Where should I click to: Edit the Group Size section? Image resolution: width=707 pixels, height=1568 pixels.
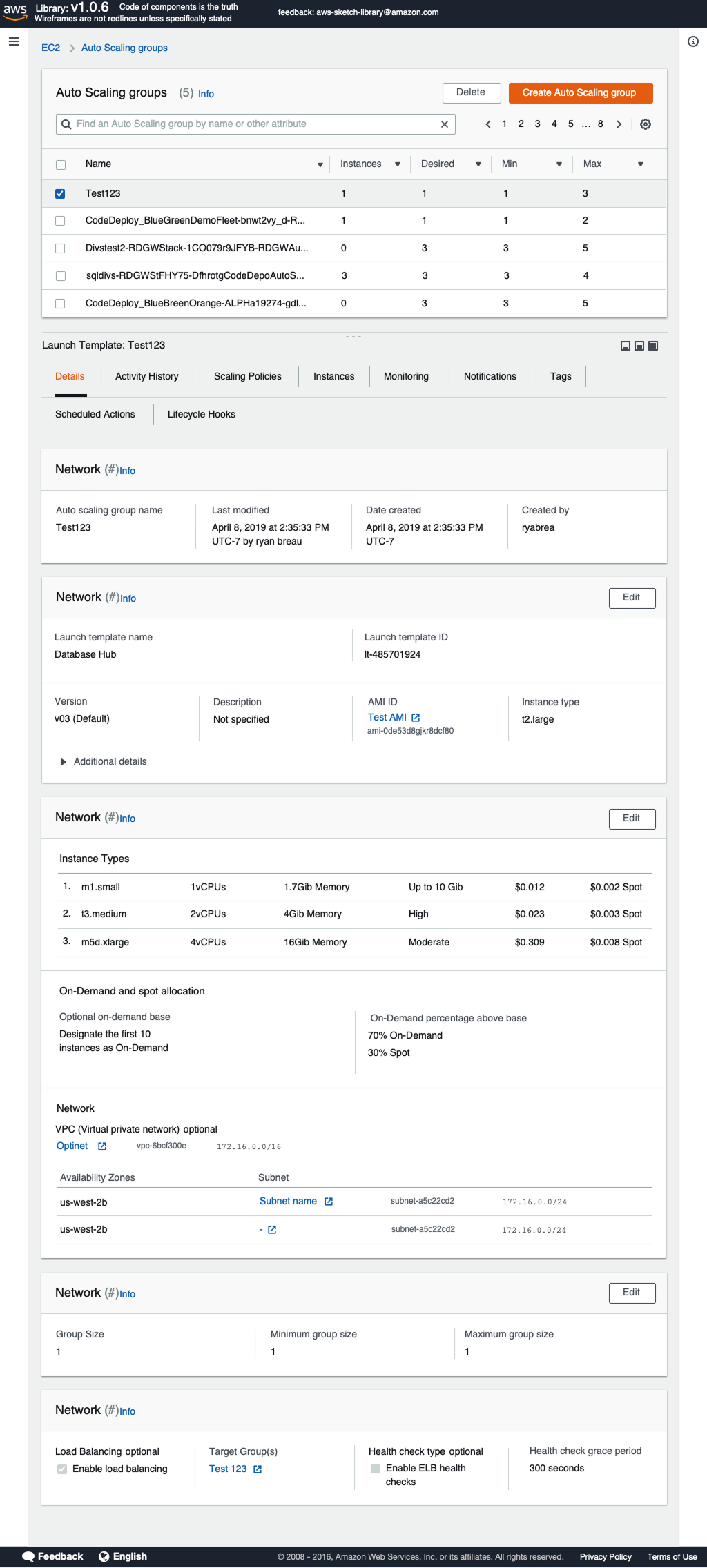pyautogui.click(x=632, y=1293)
